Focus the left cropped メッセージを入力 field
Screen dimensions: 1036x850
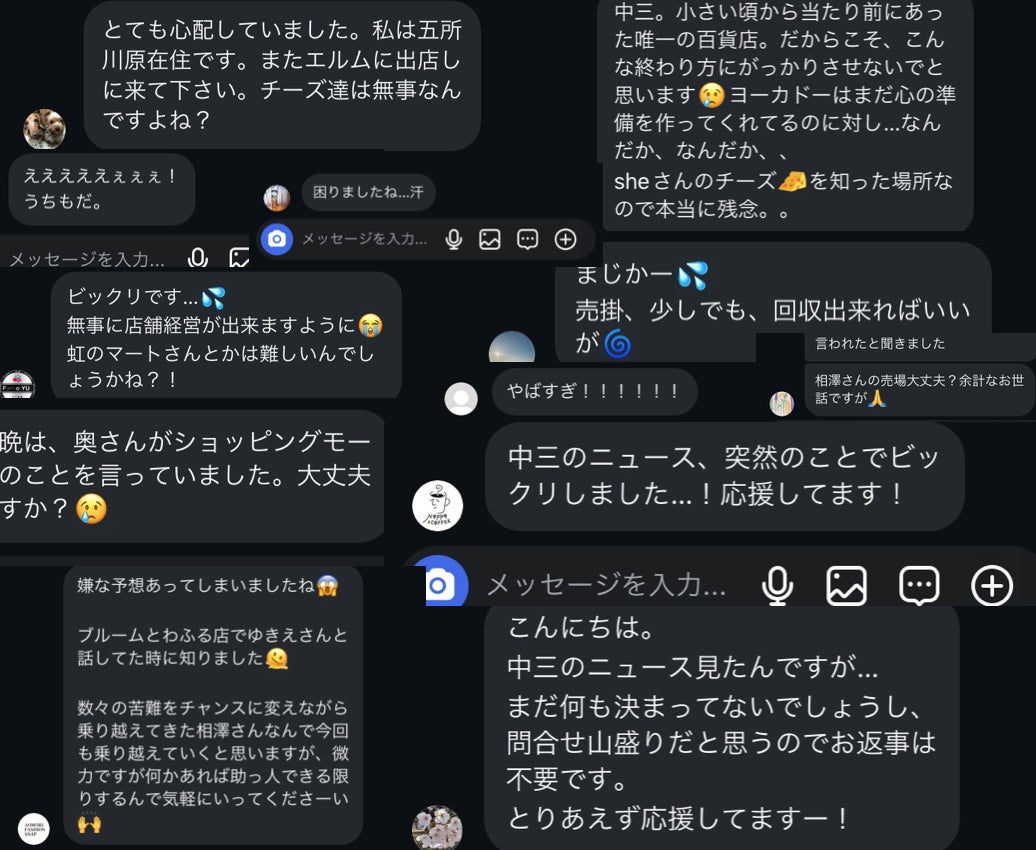pyautogui.click(x=87, y=258)
